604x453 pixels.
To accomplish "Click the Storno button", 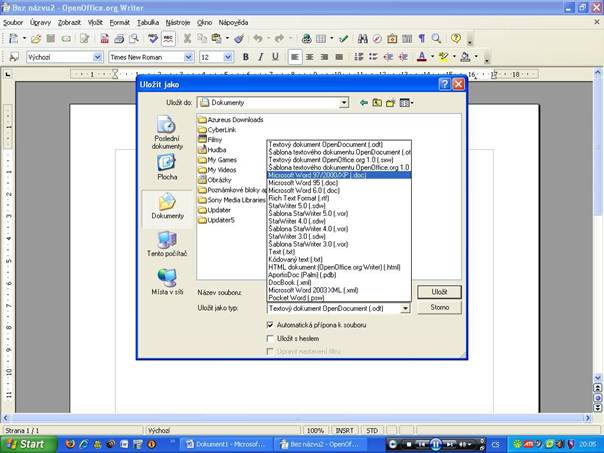I will click(x=439, y=307).
